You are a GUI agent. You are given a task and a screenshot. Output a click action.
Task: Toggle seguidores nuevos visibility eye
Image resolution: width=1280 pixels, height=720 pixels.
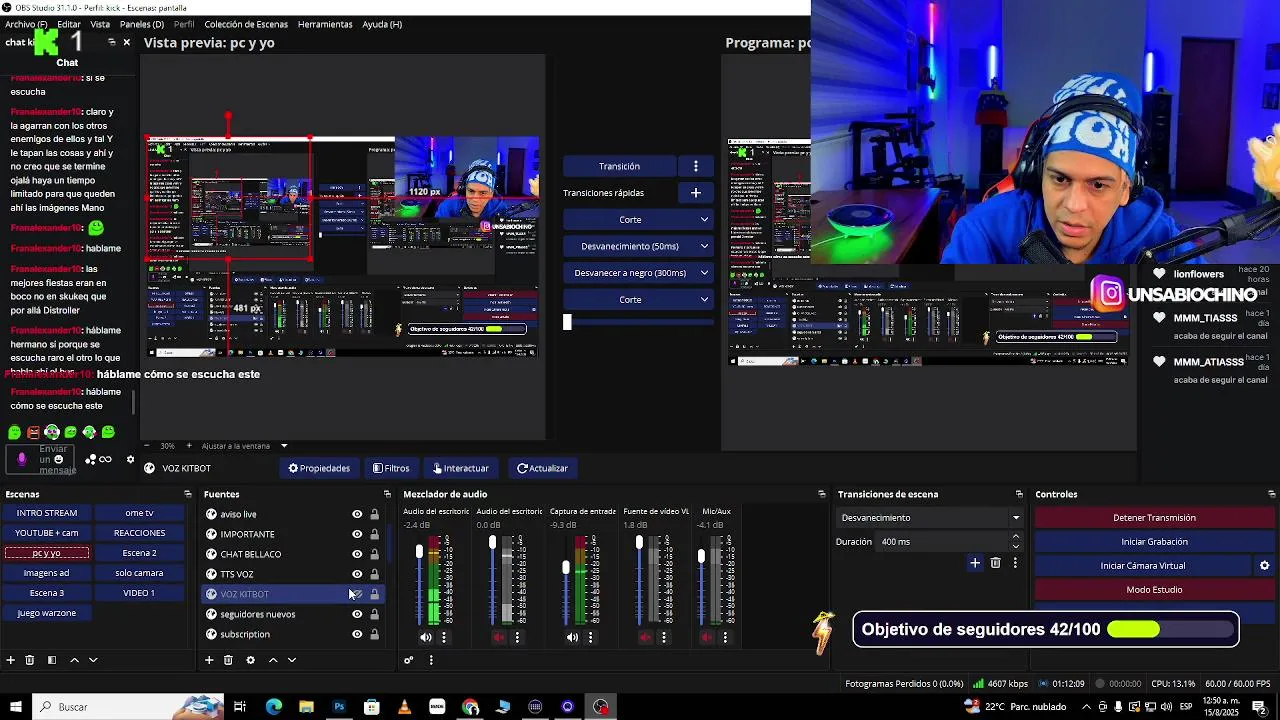[x=357, y=614]
